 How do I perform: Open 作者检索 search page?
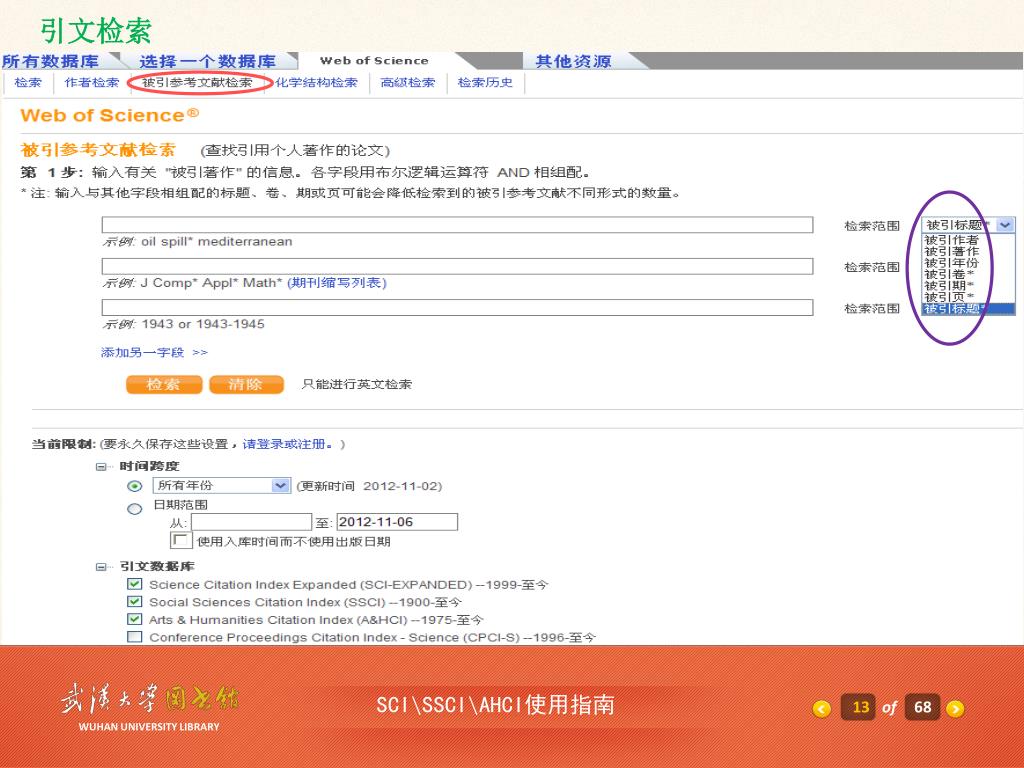point(91,83)
